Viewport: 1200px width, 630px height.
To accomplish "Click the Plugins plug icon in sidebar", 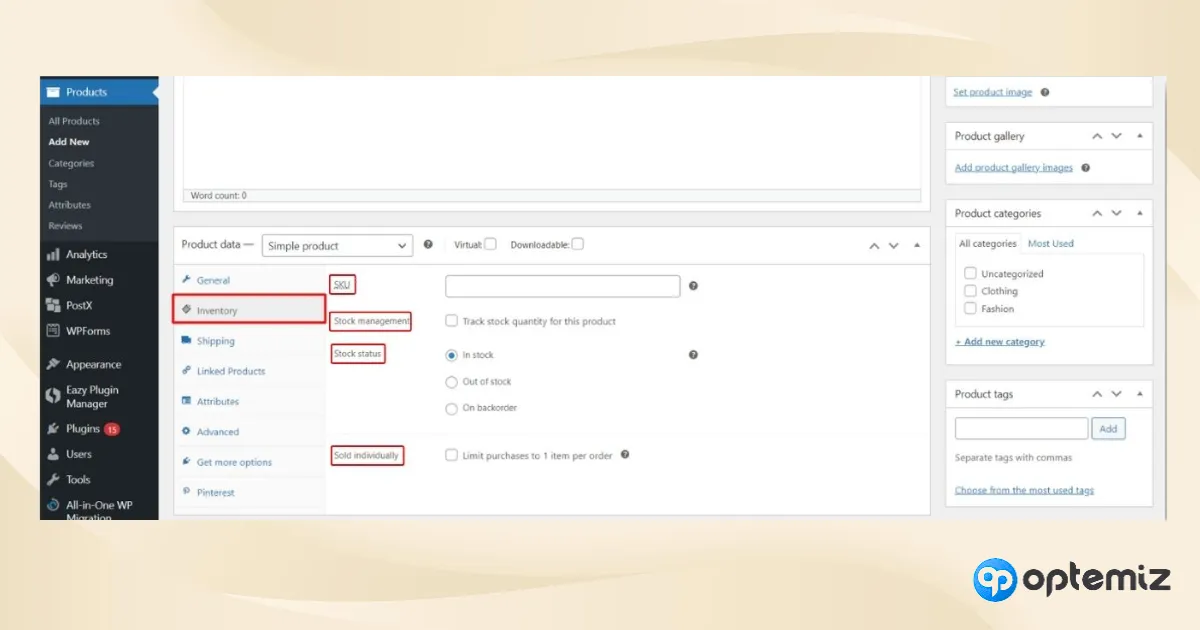I will click(x=53, y=429).
